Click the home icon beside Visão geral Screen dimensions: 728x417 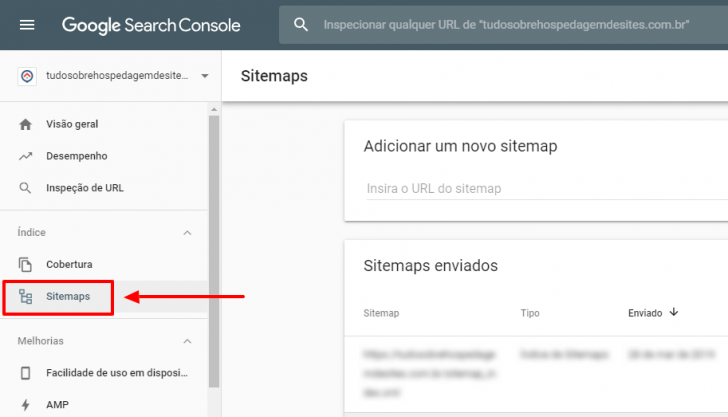tap(26, 124)
